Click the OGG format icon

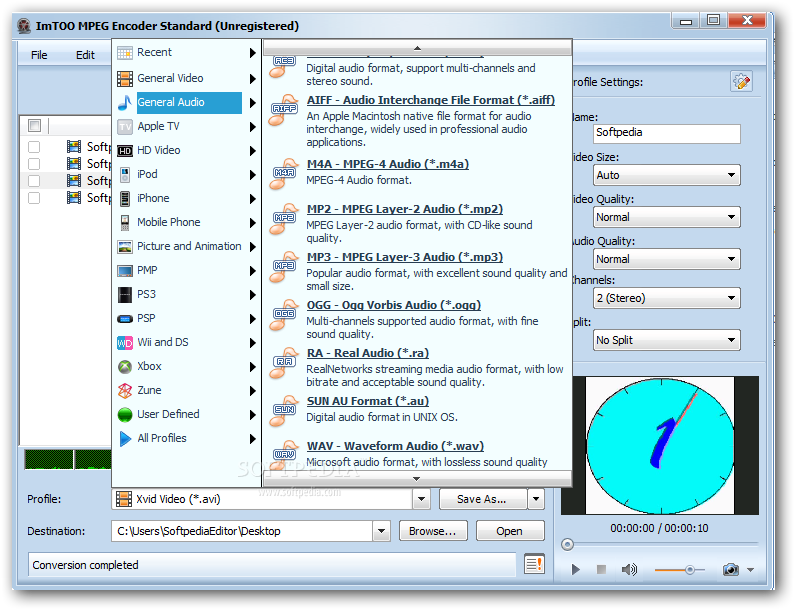pos(284,315)
